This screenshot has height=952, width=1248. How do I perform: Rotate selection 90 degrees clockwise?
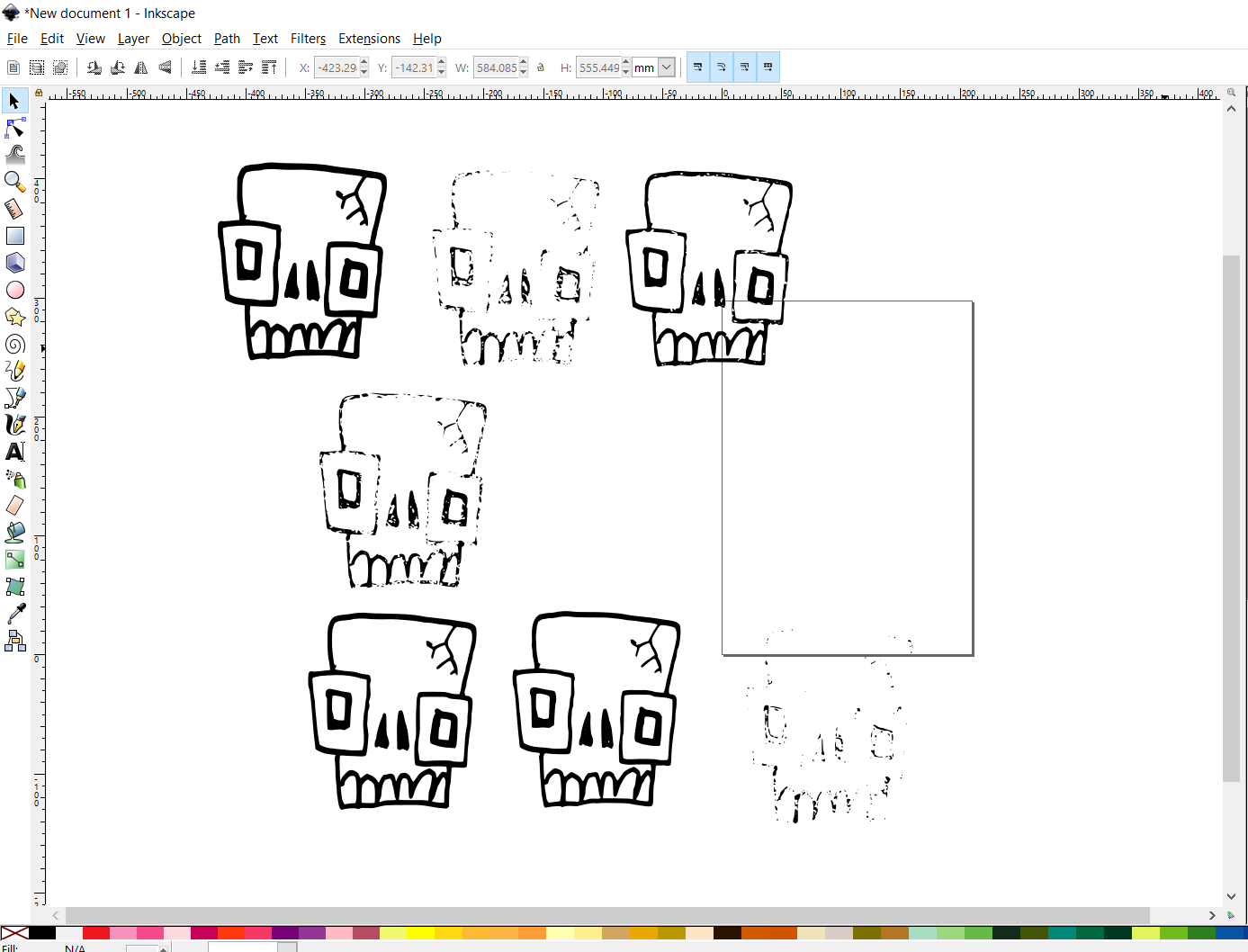click(x=117, y=67)
